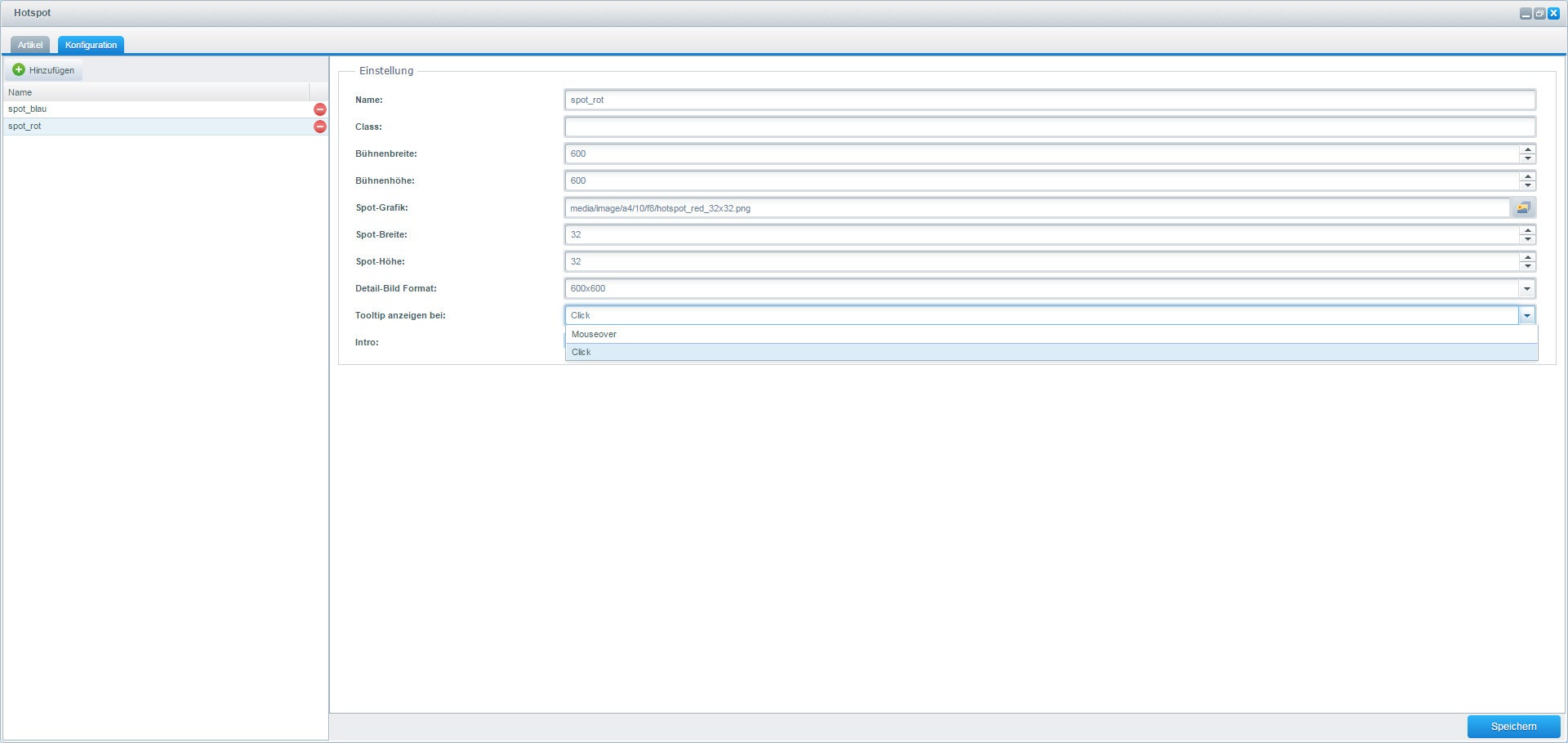Select the Konfiguration tab
This screenshot has height=743, width=1568.
pyautogui.click(x=91, y=45)
